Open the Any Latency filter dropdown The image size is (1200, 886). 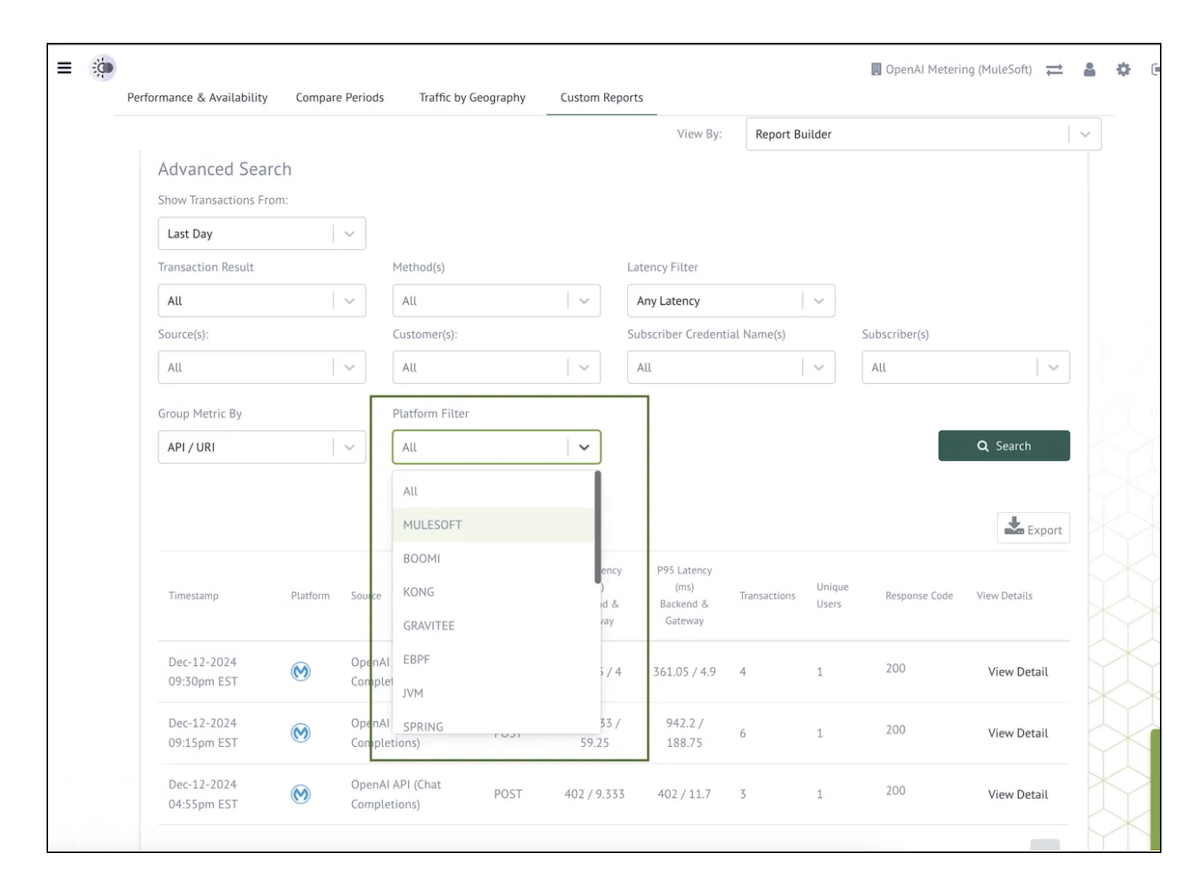pyautogui.click(x=731, y=301)
